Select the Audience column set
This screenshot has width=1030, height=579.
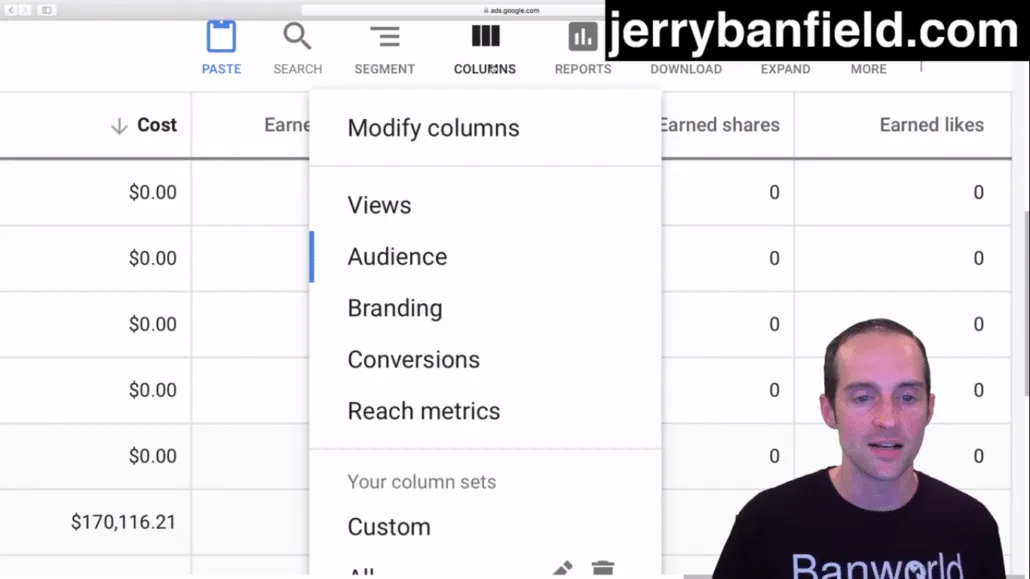[397, 256]
